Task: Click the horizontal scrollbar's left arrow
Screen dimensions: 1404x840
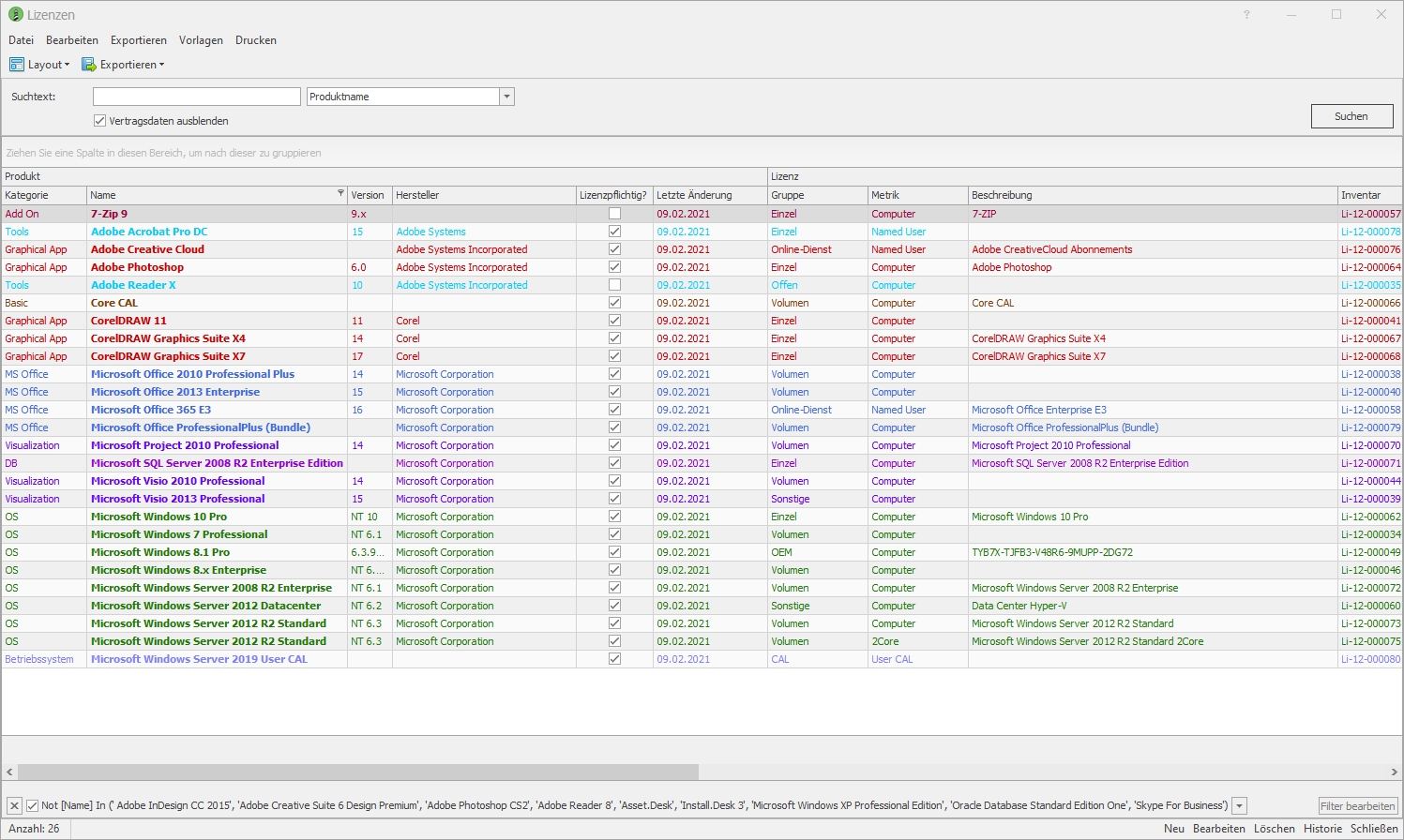Action: click(x=10, y=772)
